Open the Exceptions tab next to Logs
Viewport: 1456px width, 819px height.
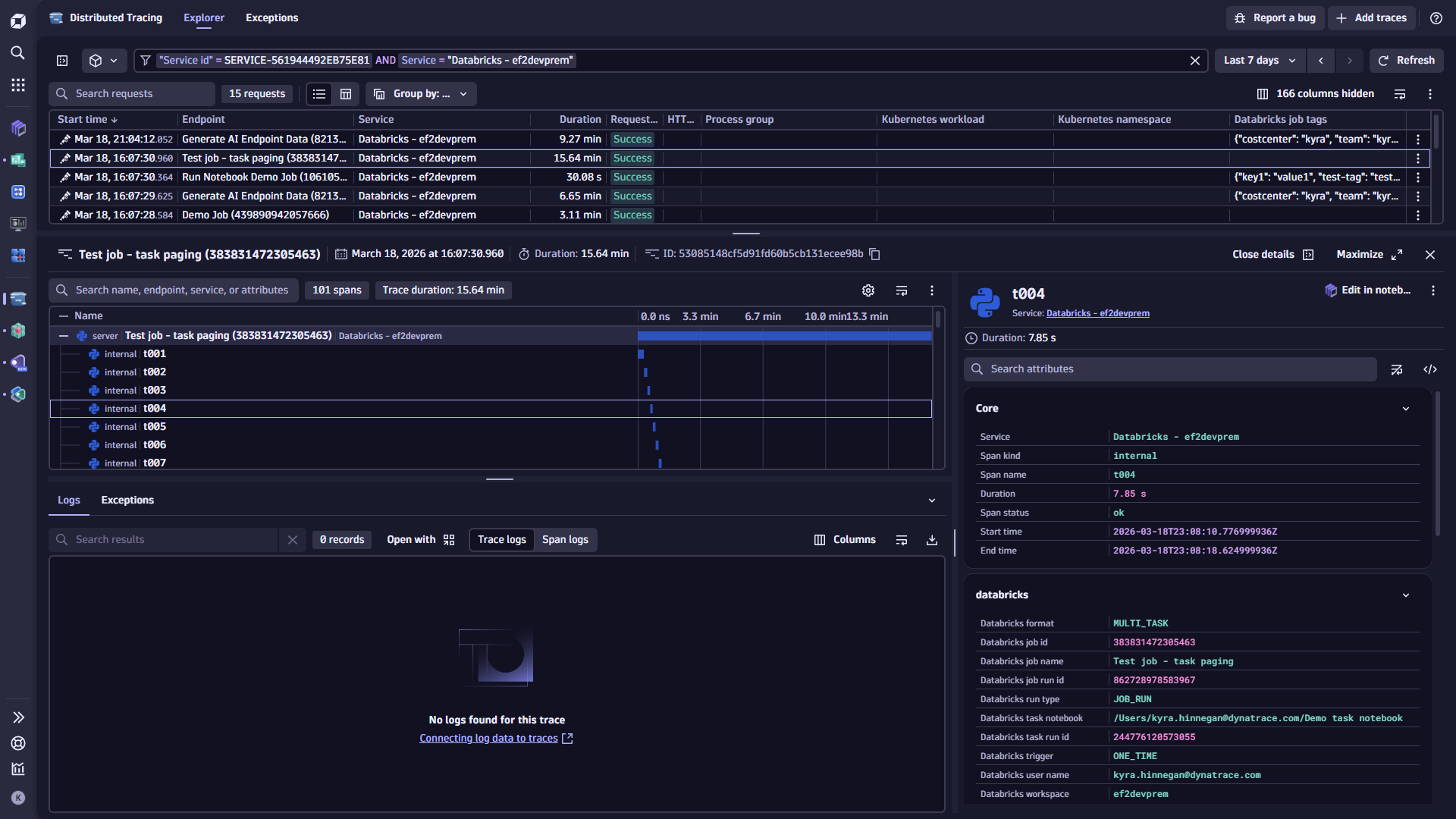[127, 500]
